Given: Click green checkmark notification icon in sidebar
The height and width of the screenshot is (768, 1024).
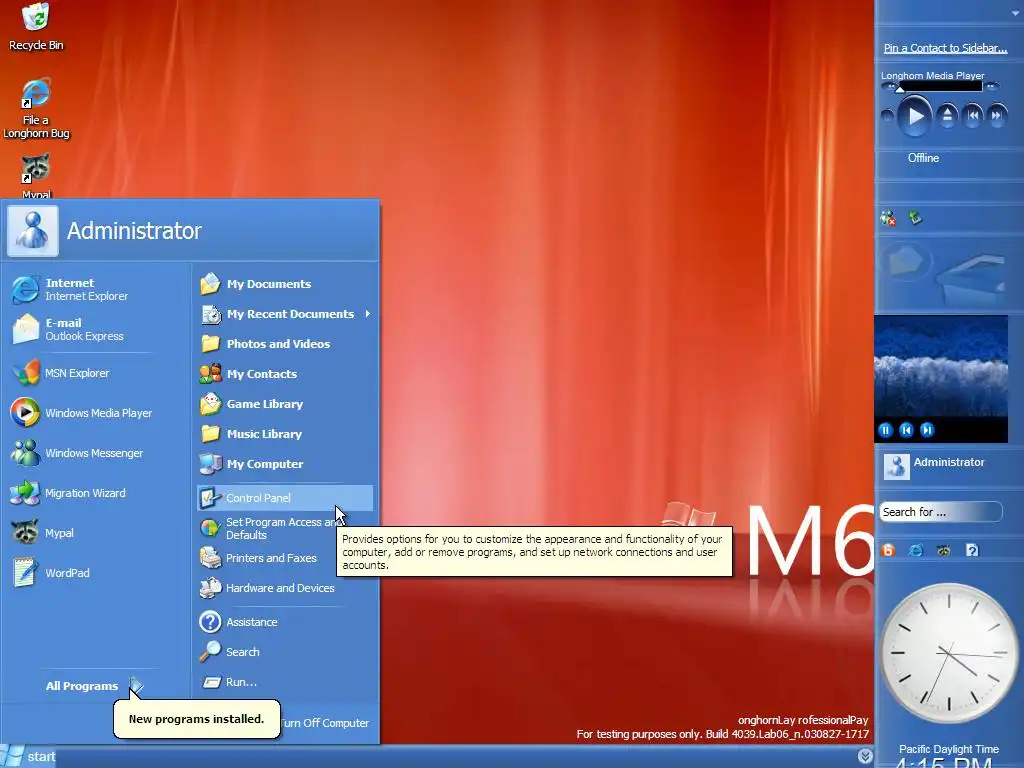Looking at the screenshot, I should pos(916,217).
